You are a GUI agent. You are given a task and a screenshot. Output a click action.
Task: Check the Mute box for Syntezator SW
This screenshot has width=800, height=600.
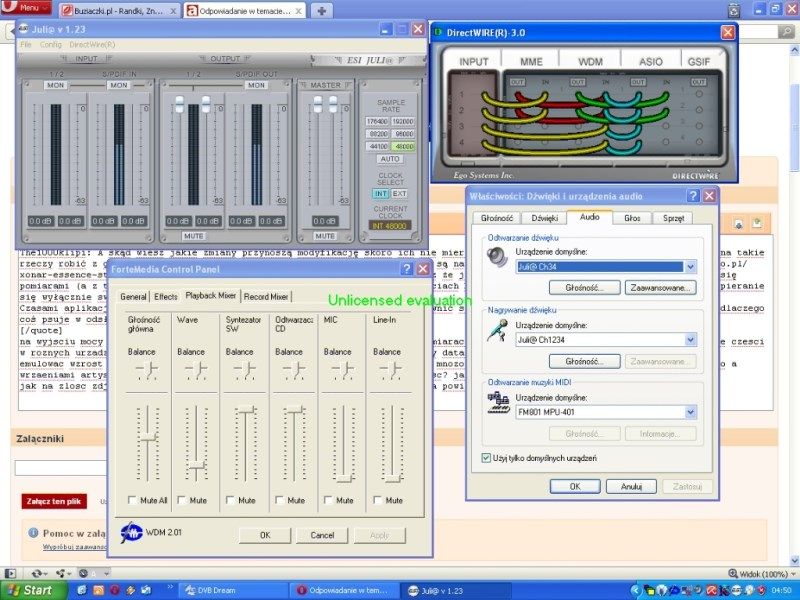[x=230, y=500]
